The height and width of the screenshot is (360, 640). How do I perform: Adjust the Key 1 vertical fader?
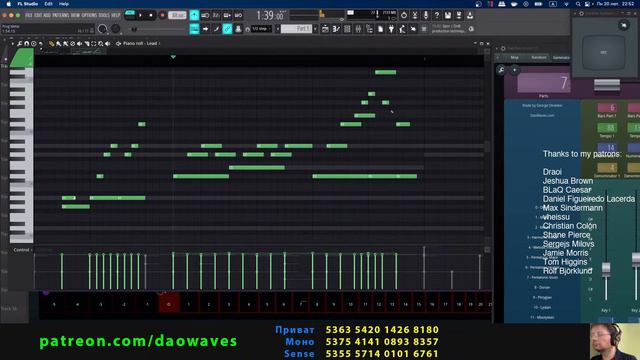pos(606,268)
